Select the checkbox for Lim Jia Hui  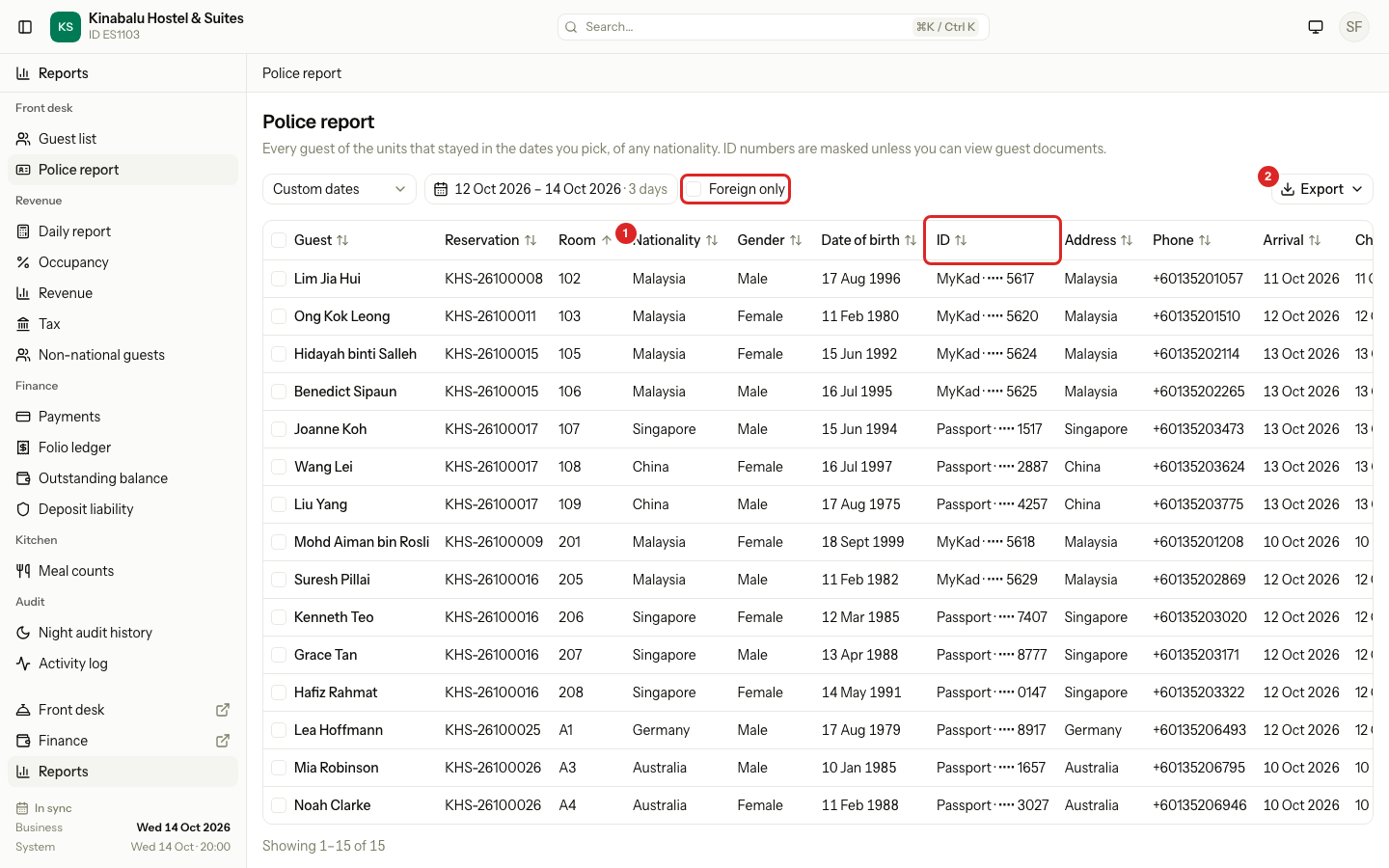click(x=279, y=279)
